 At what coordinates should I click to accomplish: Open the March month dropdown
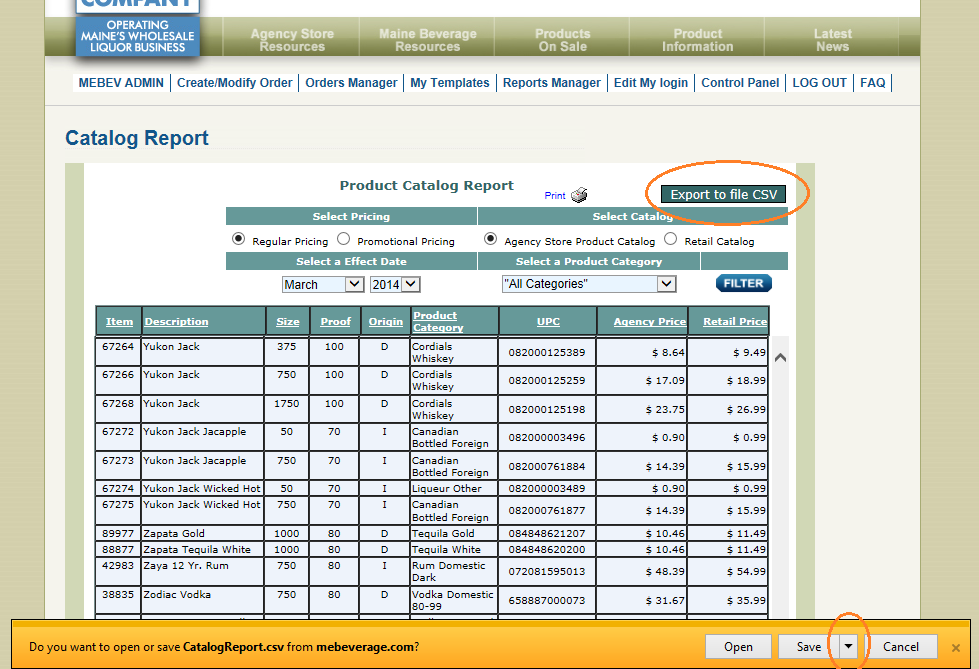(x=323, y=284)
